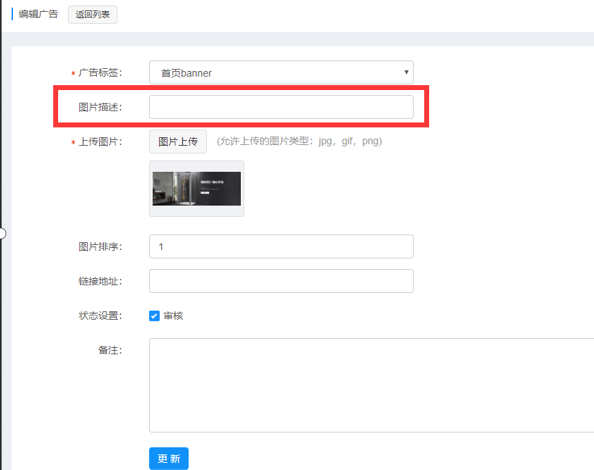Click the 返回列表 button
The image size is (594, 470).
point(92,14)
